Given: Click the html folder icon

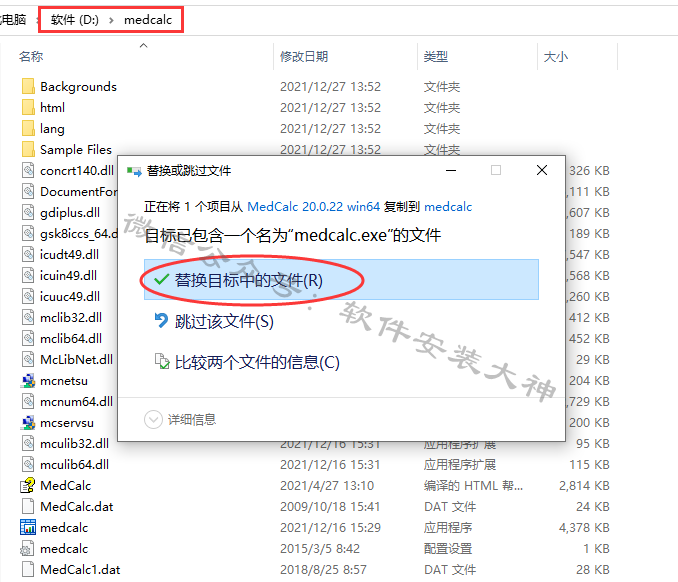Looking at the screenshot, I should 28,107.
